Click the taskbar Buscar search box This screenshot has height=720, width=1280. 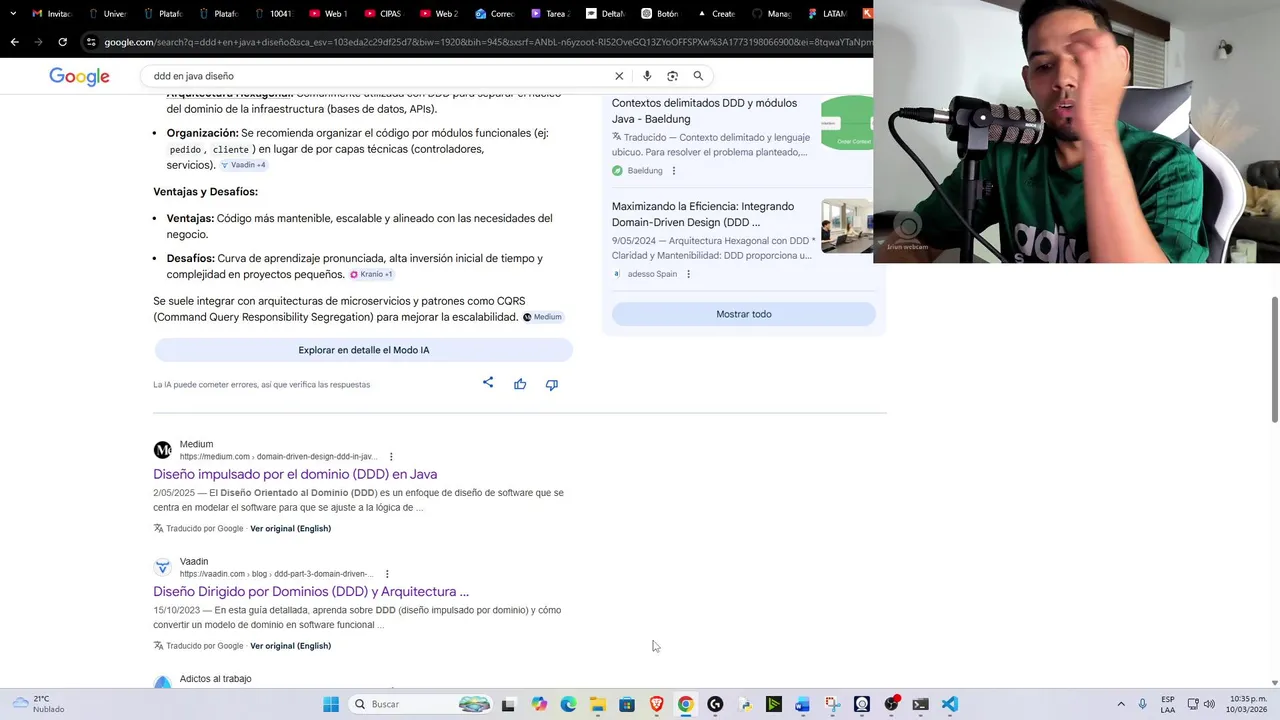[420, 704]
